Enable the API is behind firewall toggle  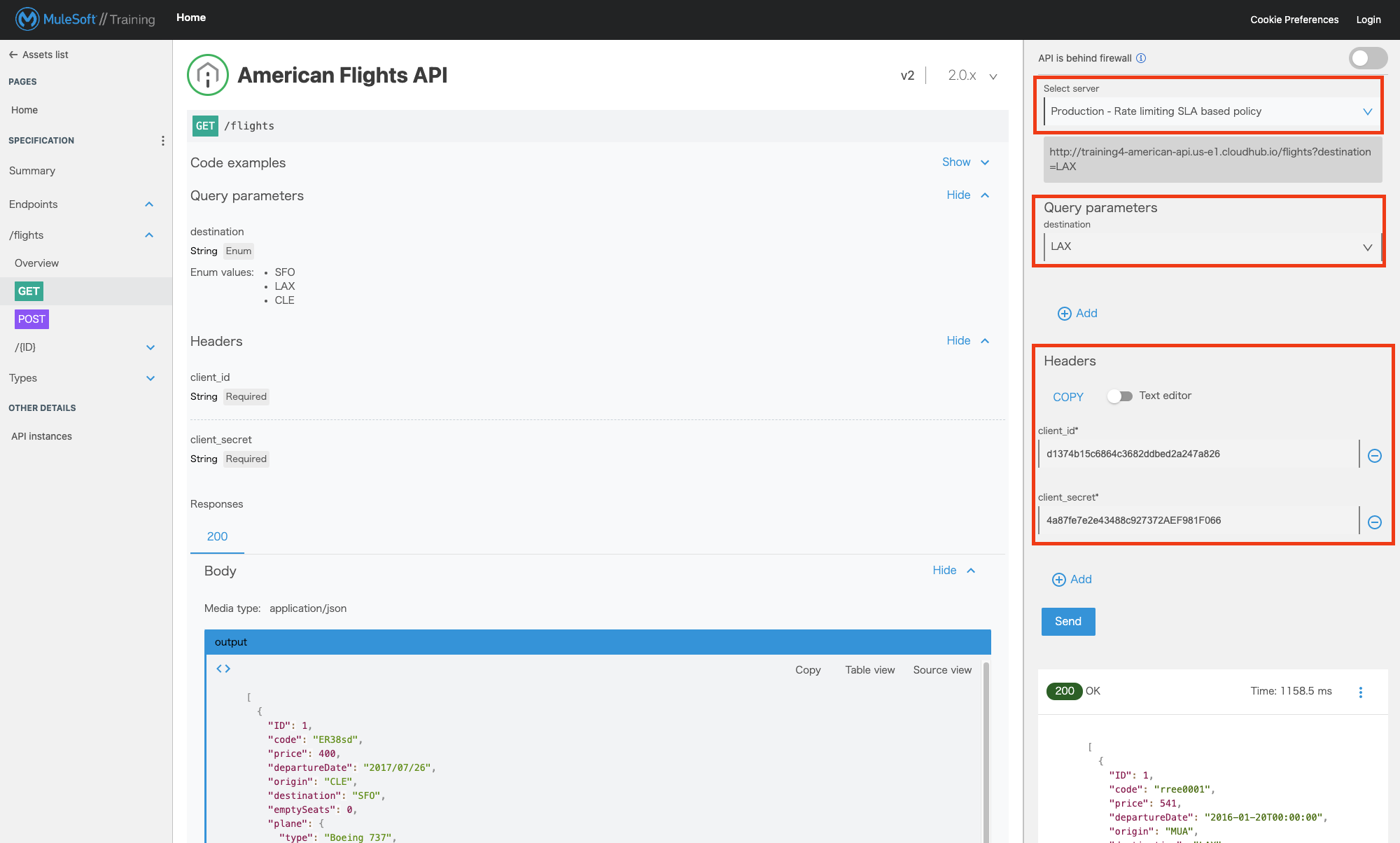[1367, 59]
